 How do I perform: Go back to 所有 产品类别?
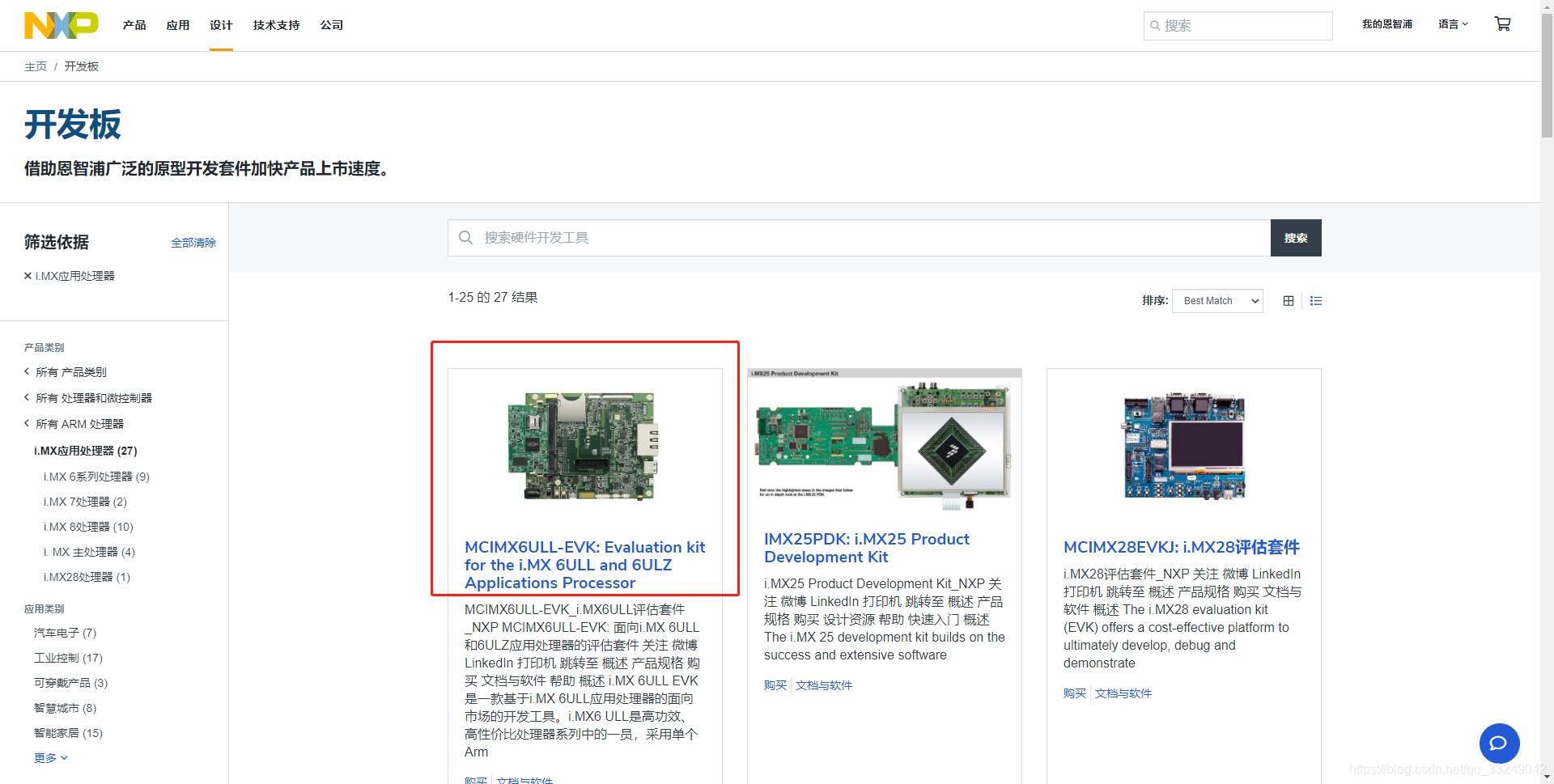(x=66, y=372)
